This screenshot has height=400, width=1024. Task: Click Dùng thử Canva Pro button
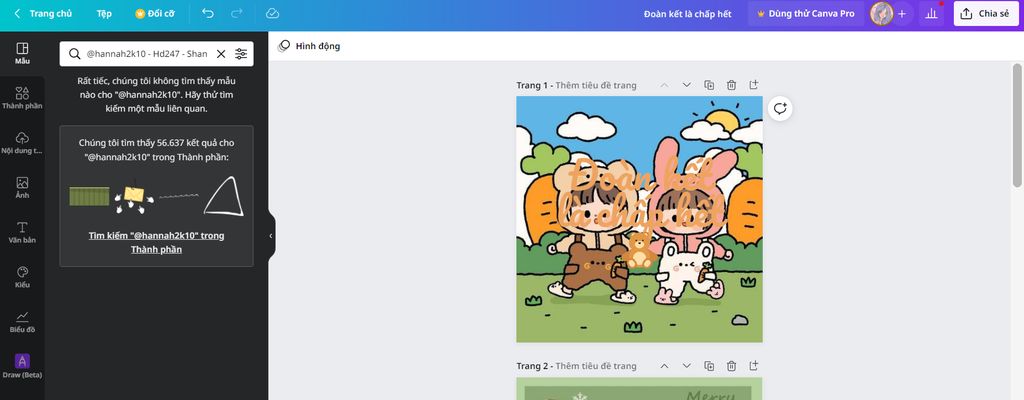(x=806, y=13)
